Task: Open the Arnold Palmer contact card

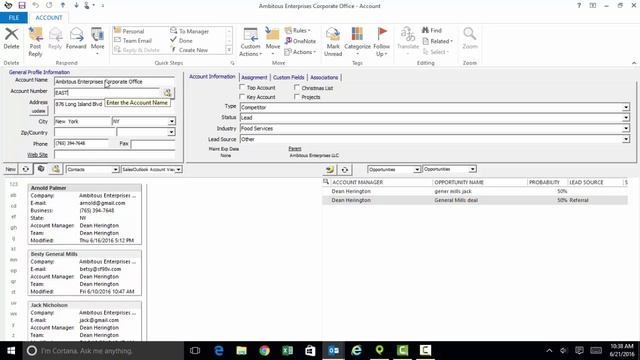Action: click(x=85, y=214)
